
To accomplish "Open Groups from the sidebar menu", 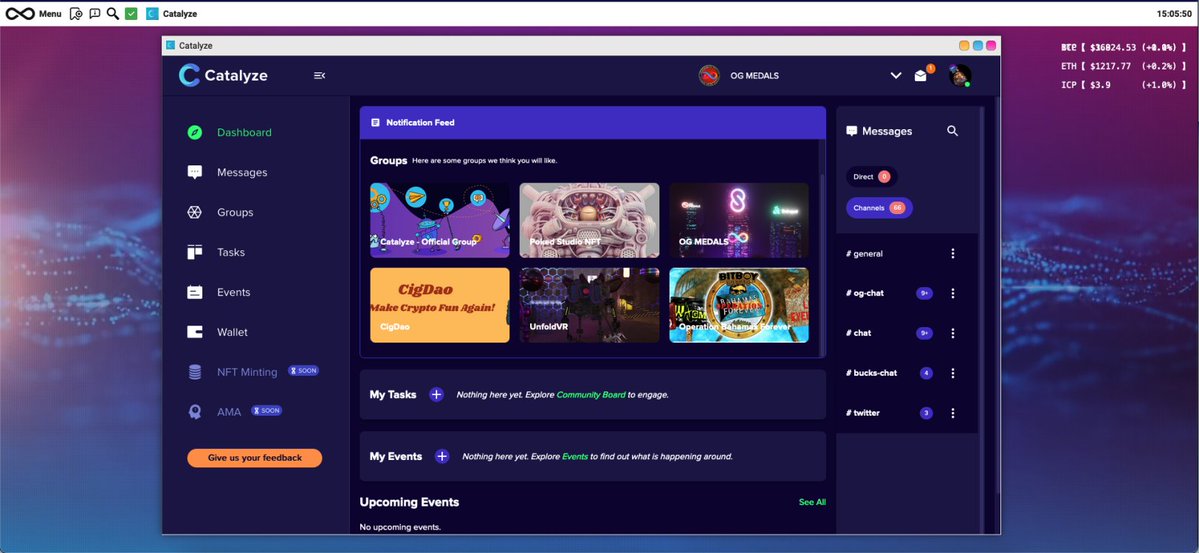I will [x=235, y=212].
